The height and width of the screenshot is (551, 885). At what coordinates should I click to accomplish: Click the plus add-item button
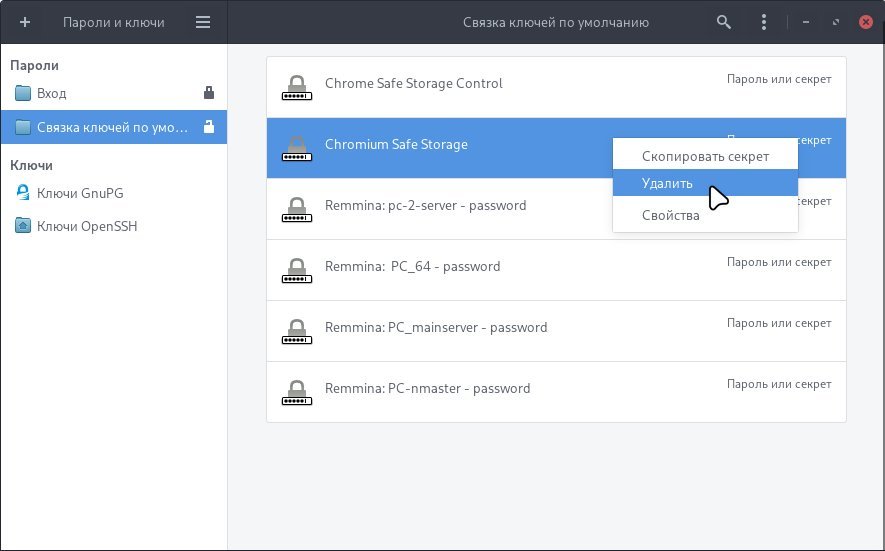[25, 22]
